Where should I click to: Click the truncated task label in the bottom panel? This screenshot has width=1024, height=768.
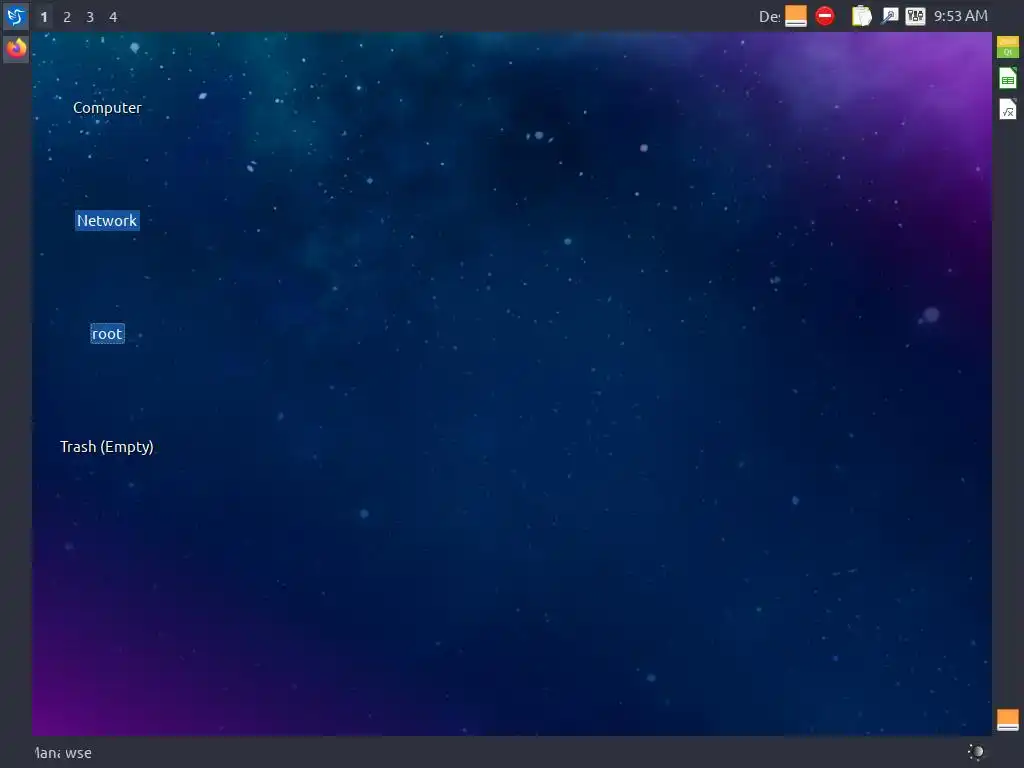pyautogui.click(x=63, y=753)
